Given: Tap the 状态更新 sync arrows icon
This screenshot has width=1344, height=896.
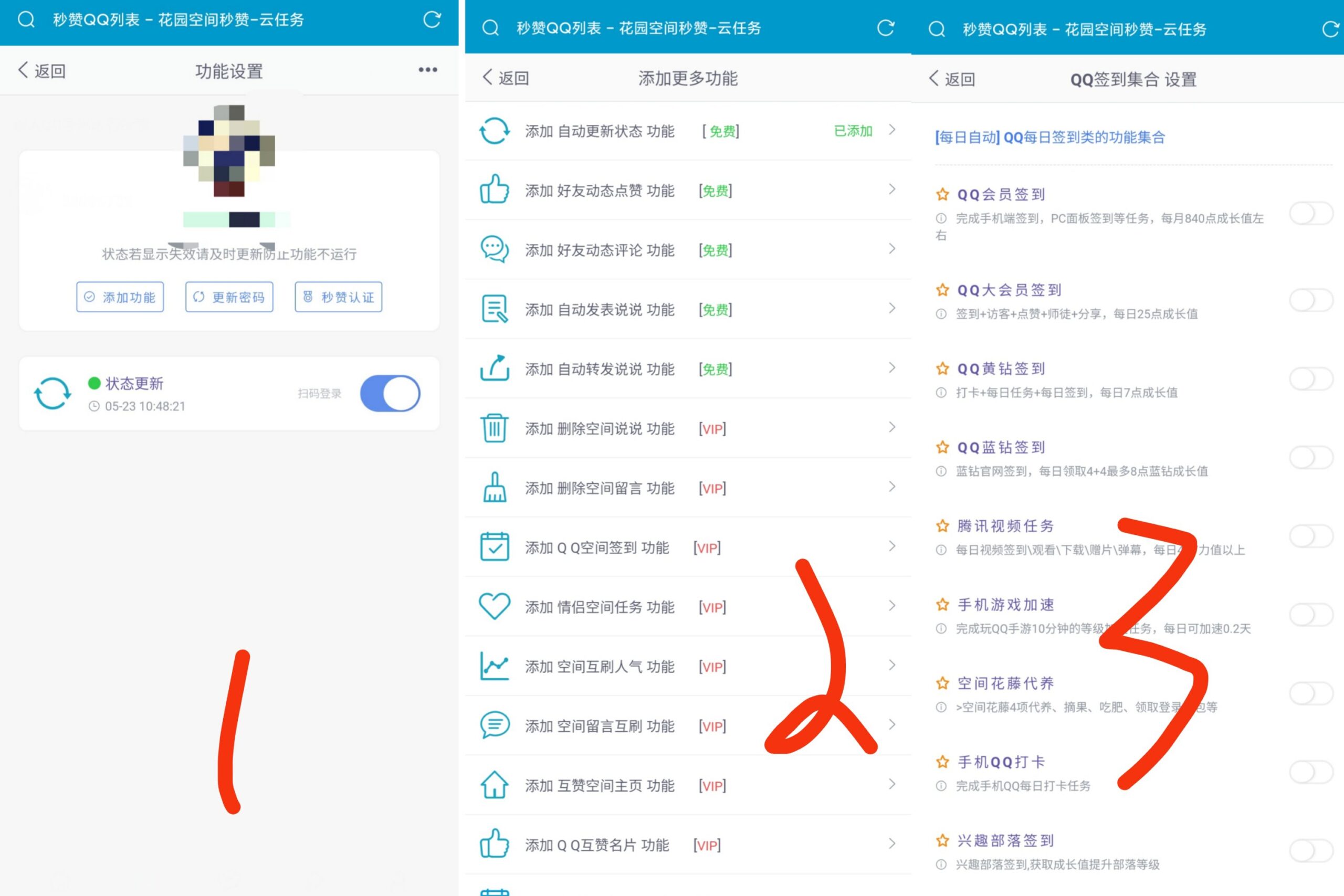Looking at the screenshot, I should pos(52,393).
